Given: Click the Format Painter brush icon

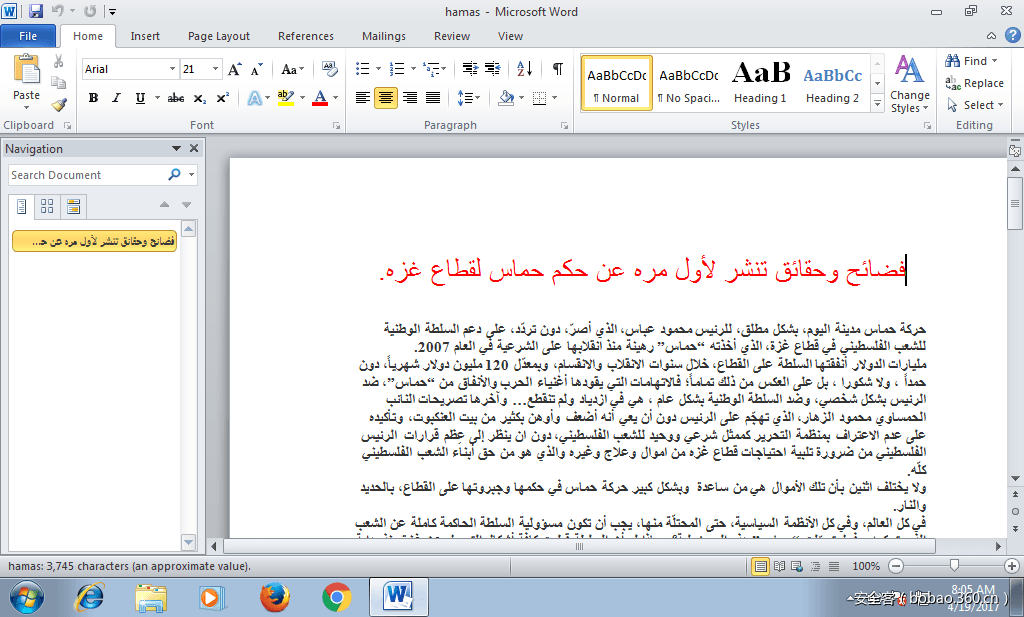Looking at the screenshot, I should (x=59, y=104).
